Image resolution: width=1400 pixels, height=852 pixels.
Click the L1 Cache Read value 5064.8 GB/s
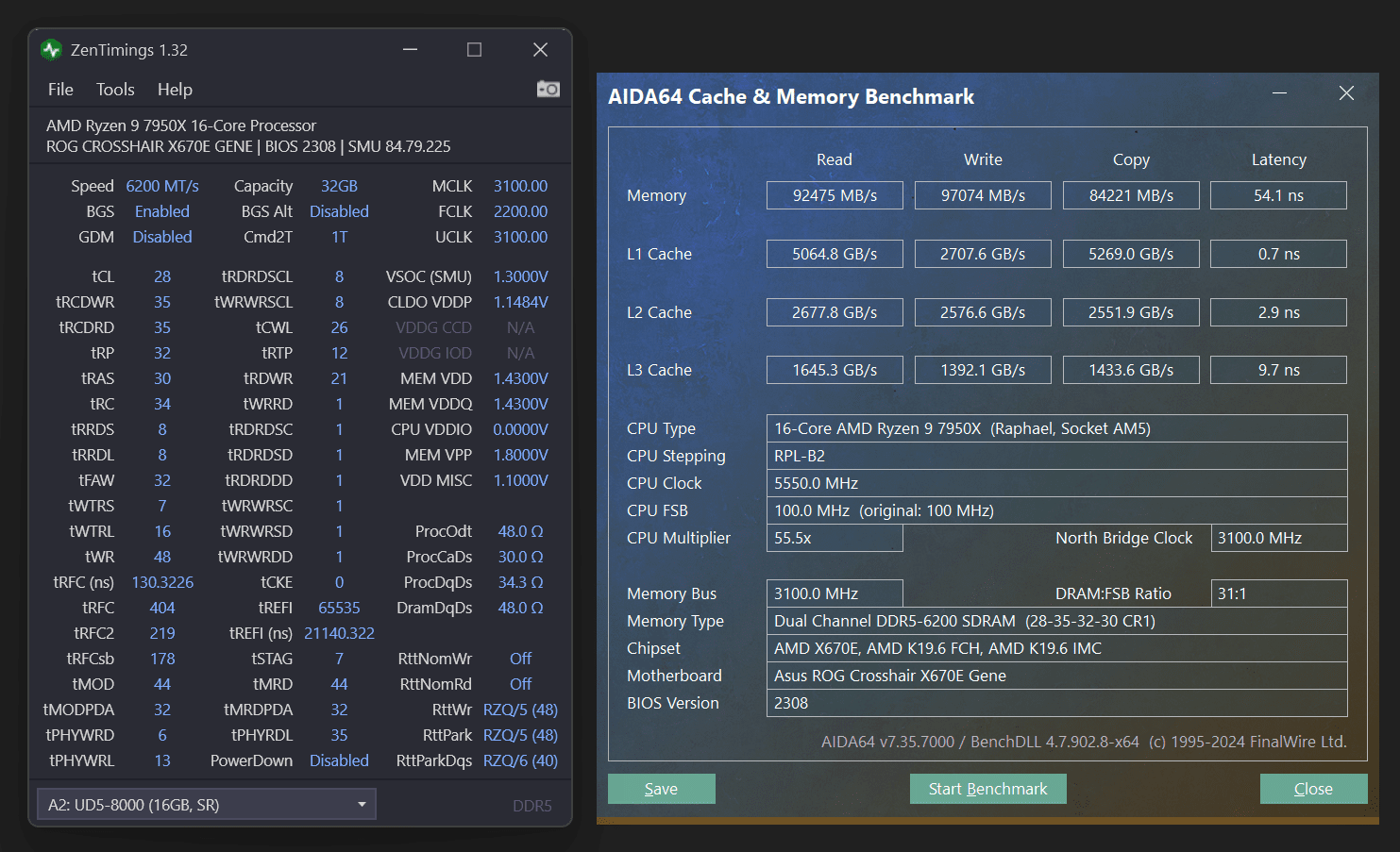tap(835, 254)
